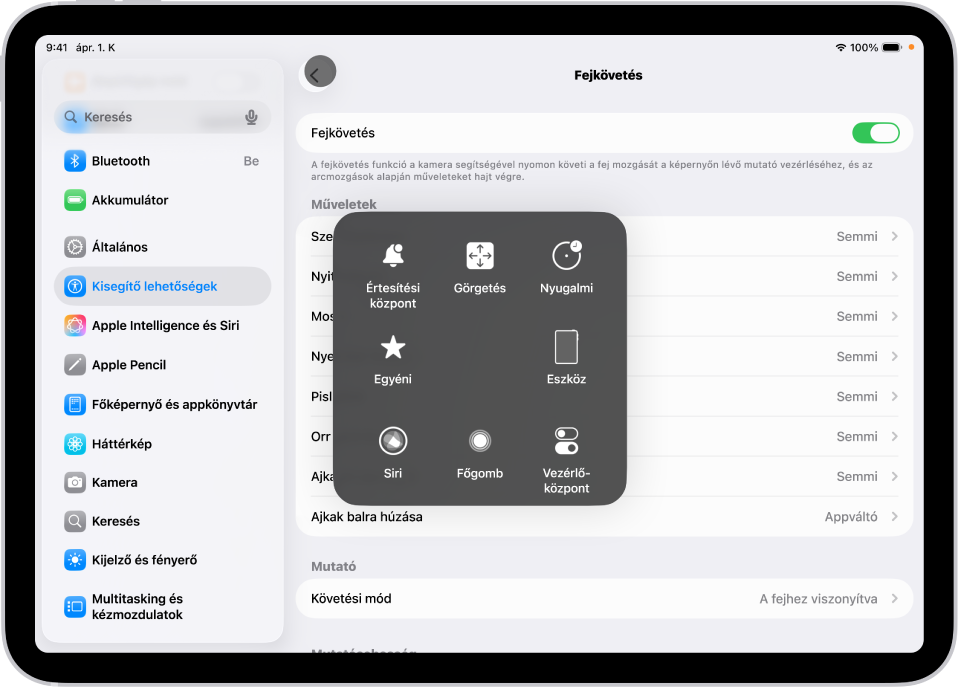Viewport: 958px width, 689px height.
Task: Choose the Vezérlőközpont control center icon
Action: [566, 440]
